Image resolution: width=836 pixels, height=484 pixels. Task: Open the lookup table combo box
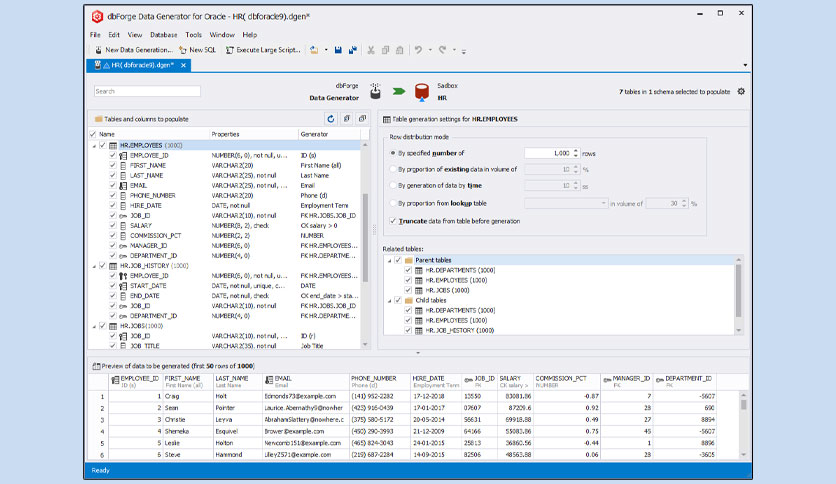pyautogui.click(x=566, y=203)
